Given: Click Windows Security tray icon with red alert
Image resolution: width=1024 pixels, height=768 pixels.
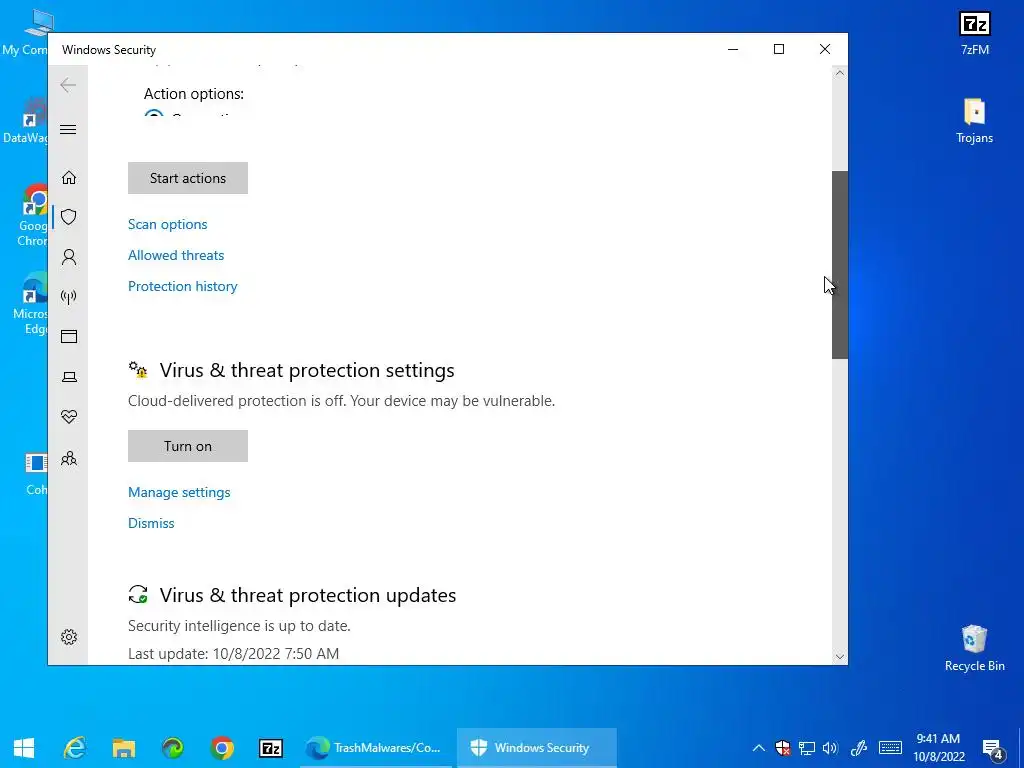Looking at the screenshot, I should pos(782,748).
